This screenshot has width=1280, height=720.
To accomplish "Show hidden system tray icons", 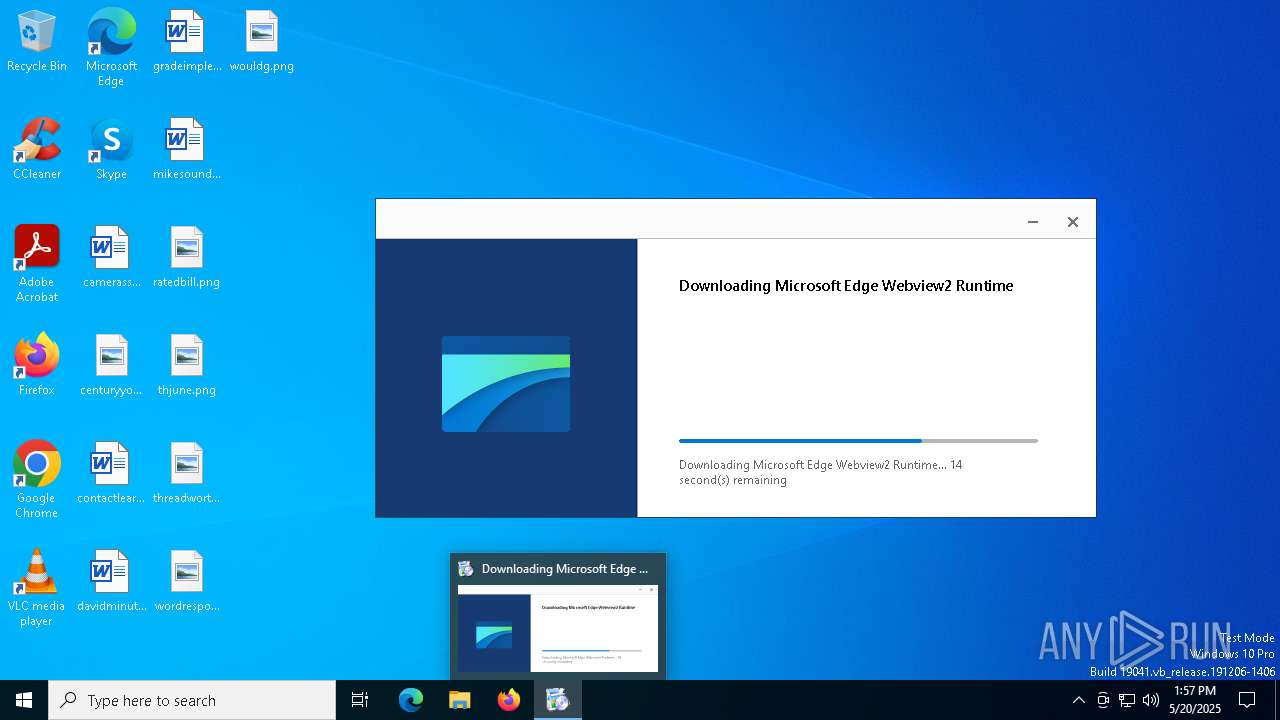I will click(x=1078, y=700).
